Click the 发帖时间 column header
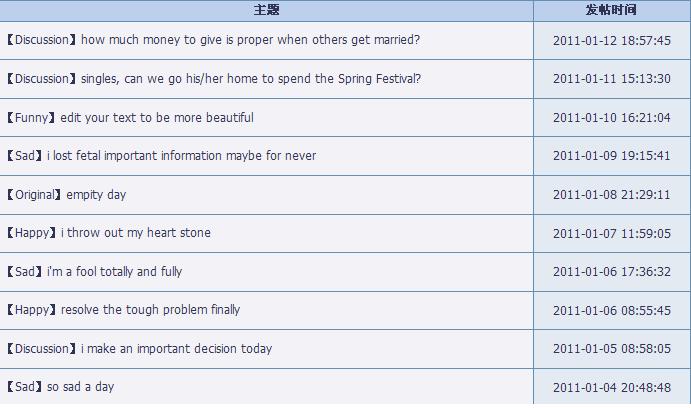 tap(611, 10)
